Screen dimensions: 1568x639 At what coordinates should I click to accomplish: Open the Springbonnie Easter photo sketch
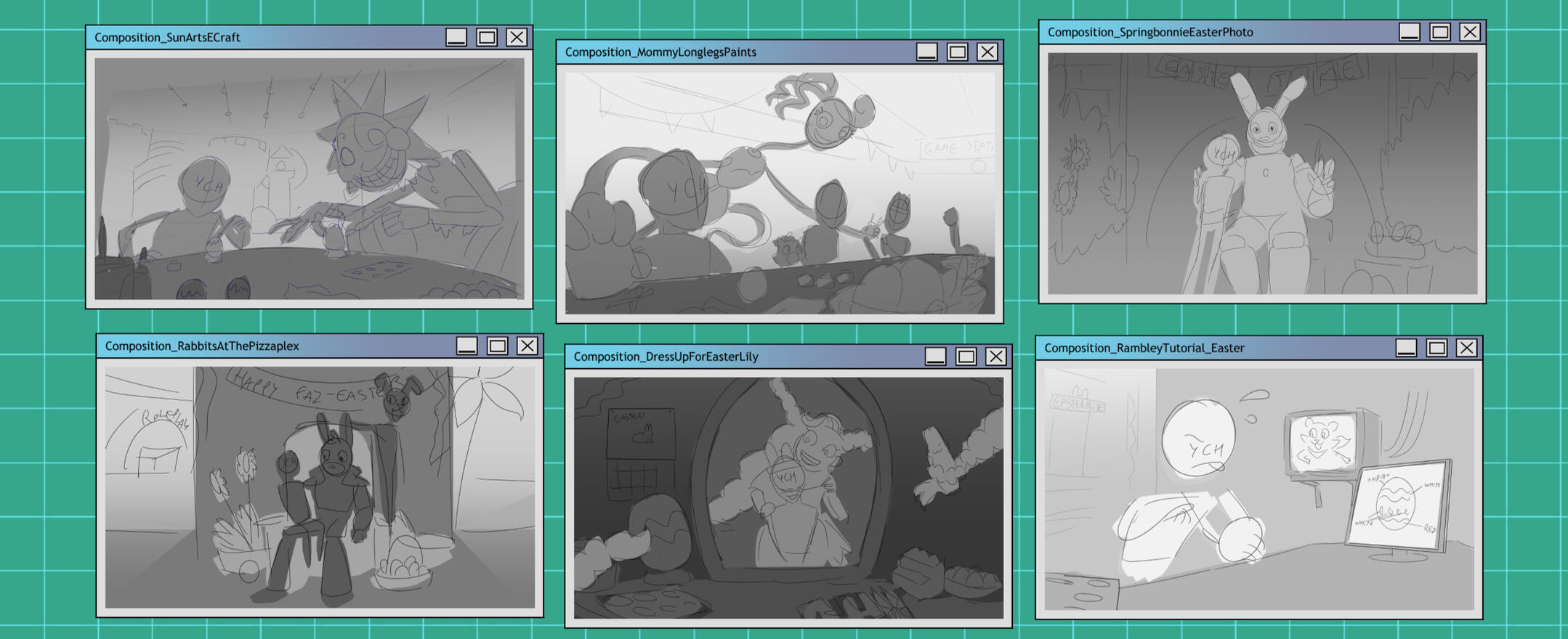point(1262,174)
